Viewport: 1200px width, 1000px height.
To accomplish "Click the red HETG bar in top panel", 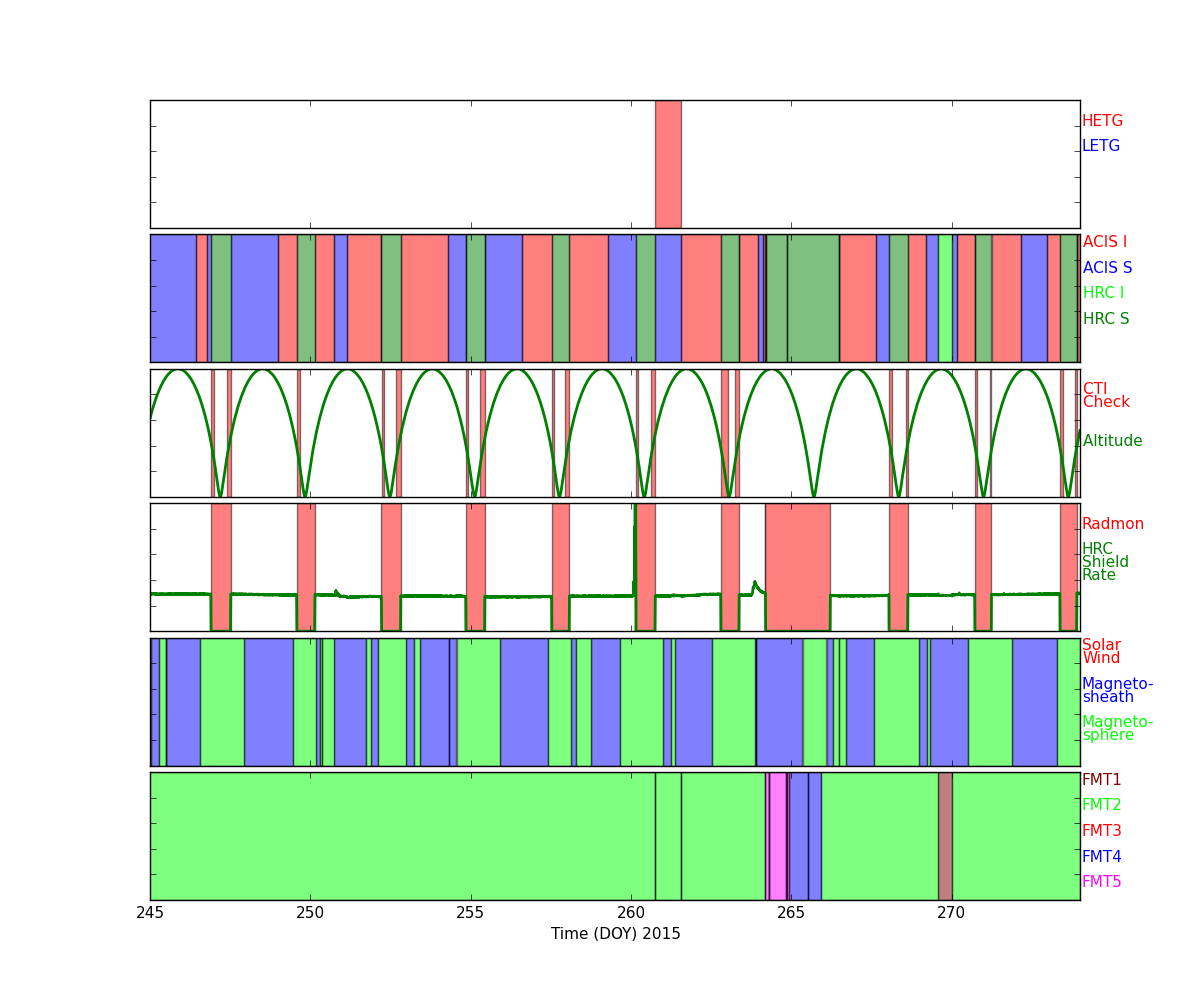I will (668, 164).
